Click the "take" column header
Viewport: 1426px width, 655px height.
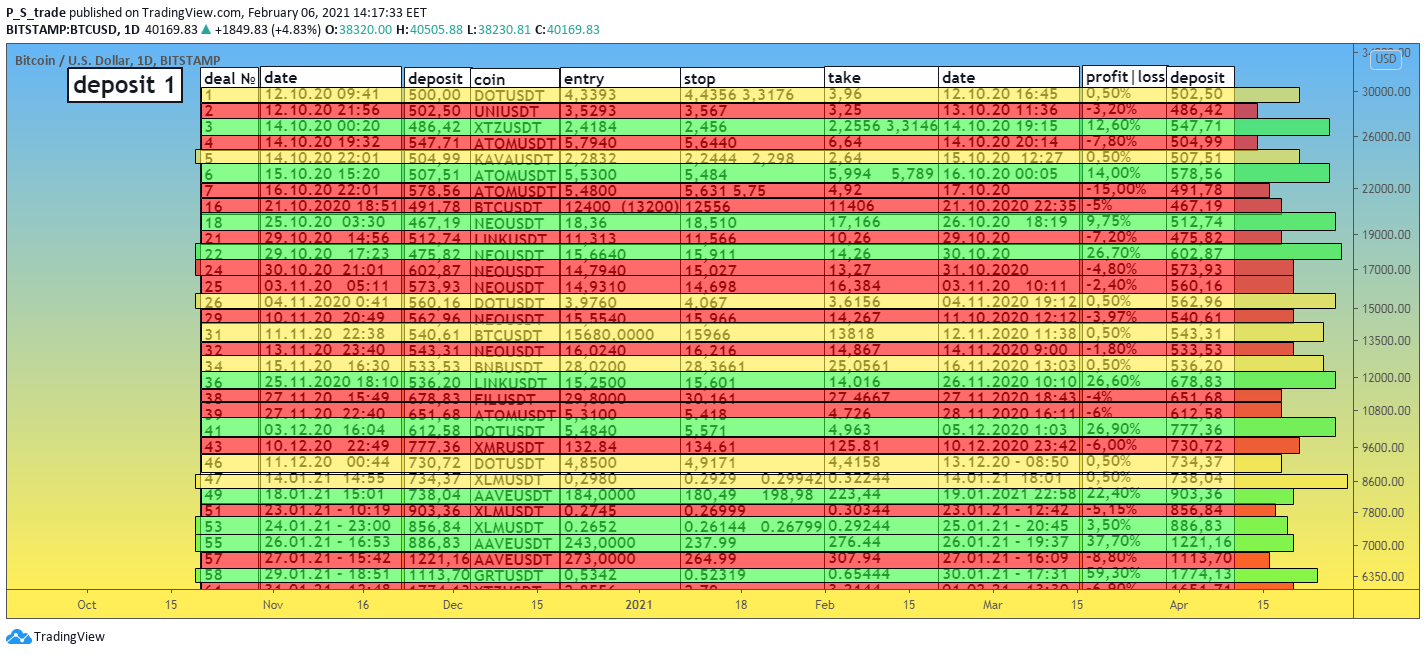[x=881, y=78]
